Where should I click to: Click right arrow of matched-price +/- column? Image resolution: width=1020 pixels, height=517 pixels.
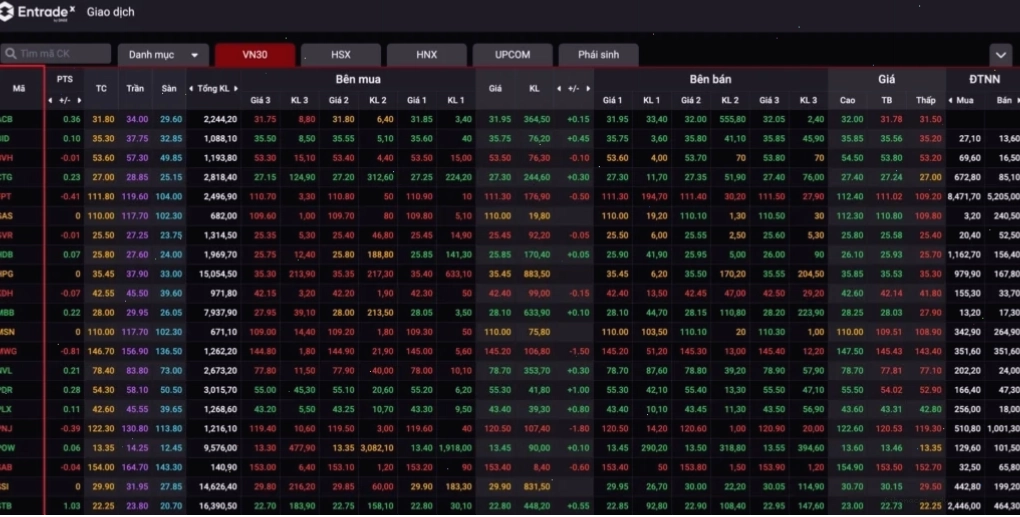tap(588, 88)
